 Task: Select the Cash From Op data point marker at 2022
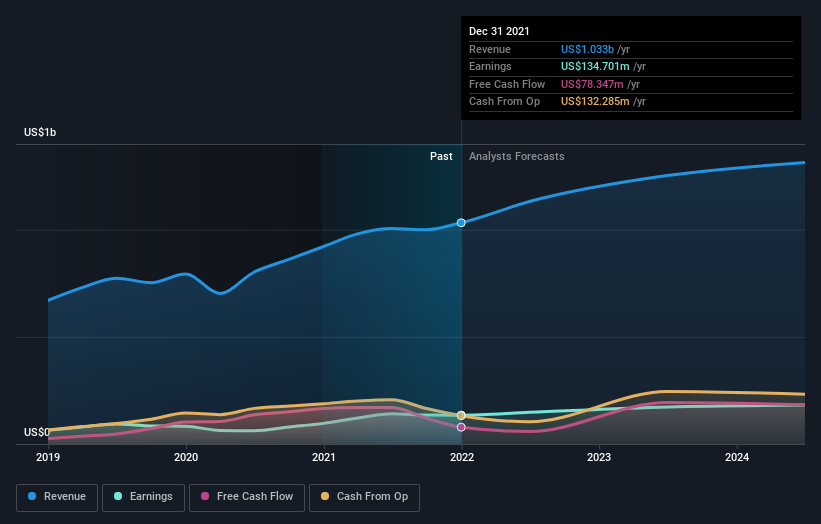(461, 416)
